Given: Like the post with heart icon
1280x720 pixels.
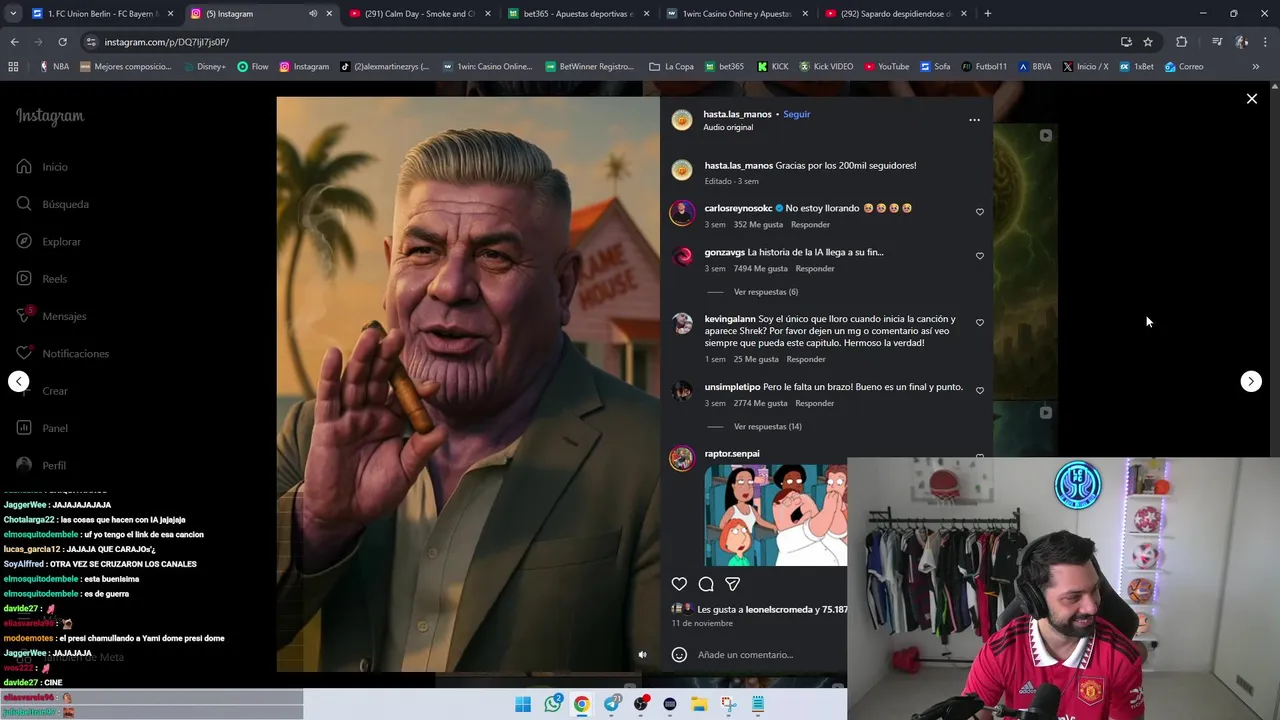Looking at the screenshot, I should pyautogui.click(x=679, y=584).
